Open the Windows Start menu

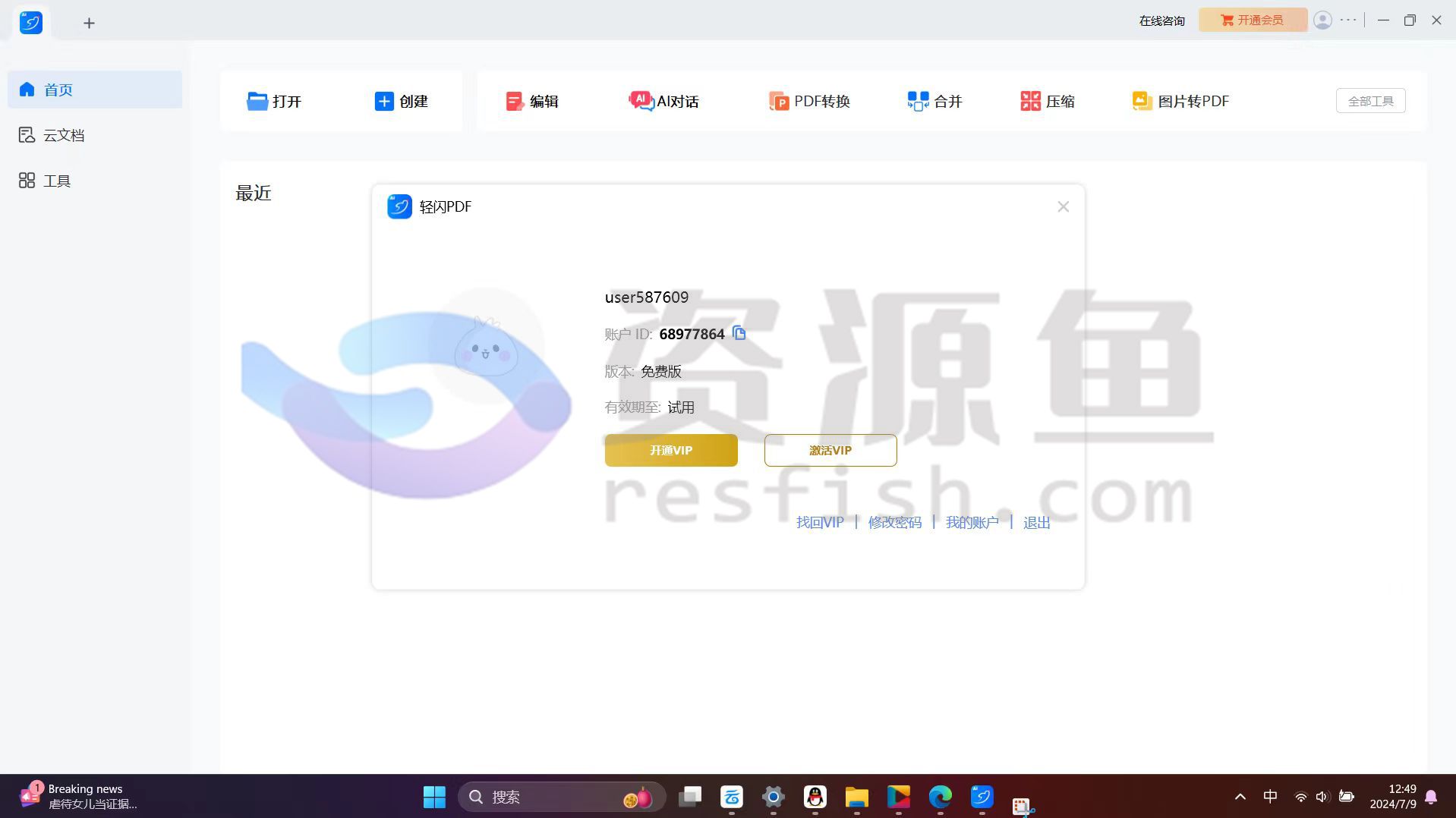(434, 797)
